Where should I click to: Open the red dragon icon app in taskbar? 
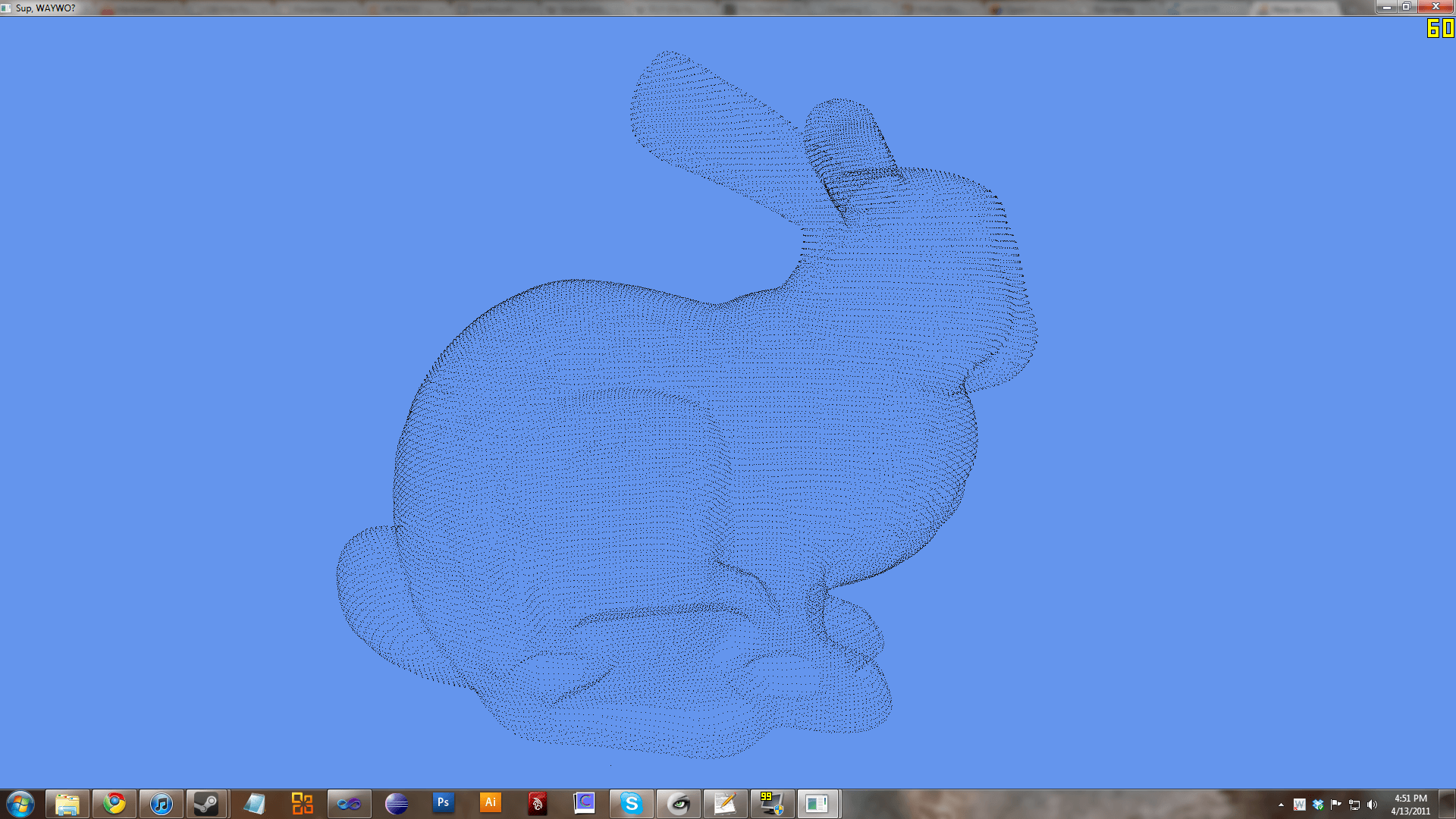pos(537,804)
